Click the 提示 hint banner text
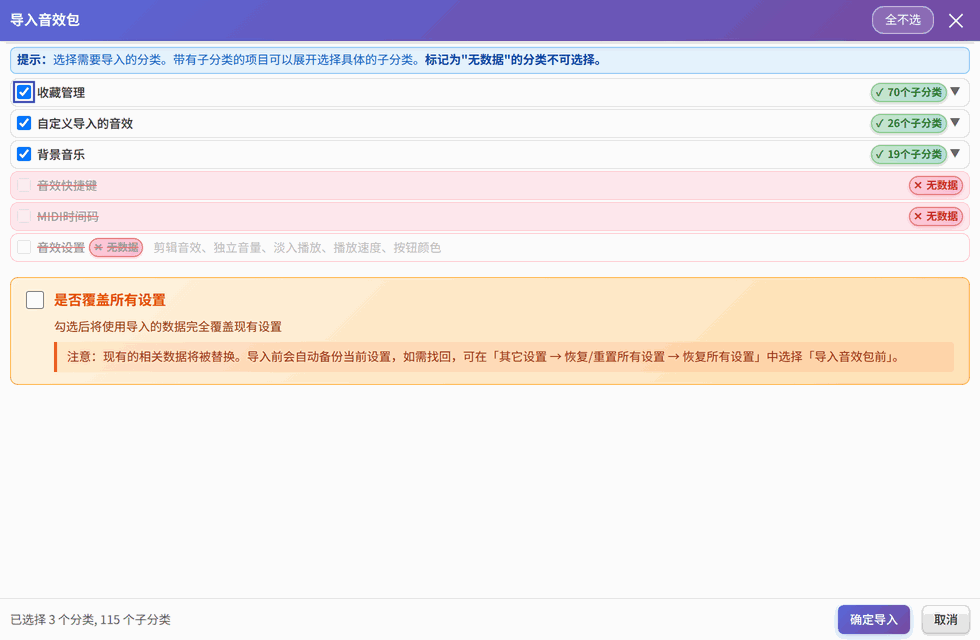 (309, 60)
